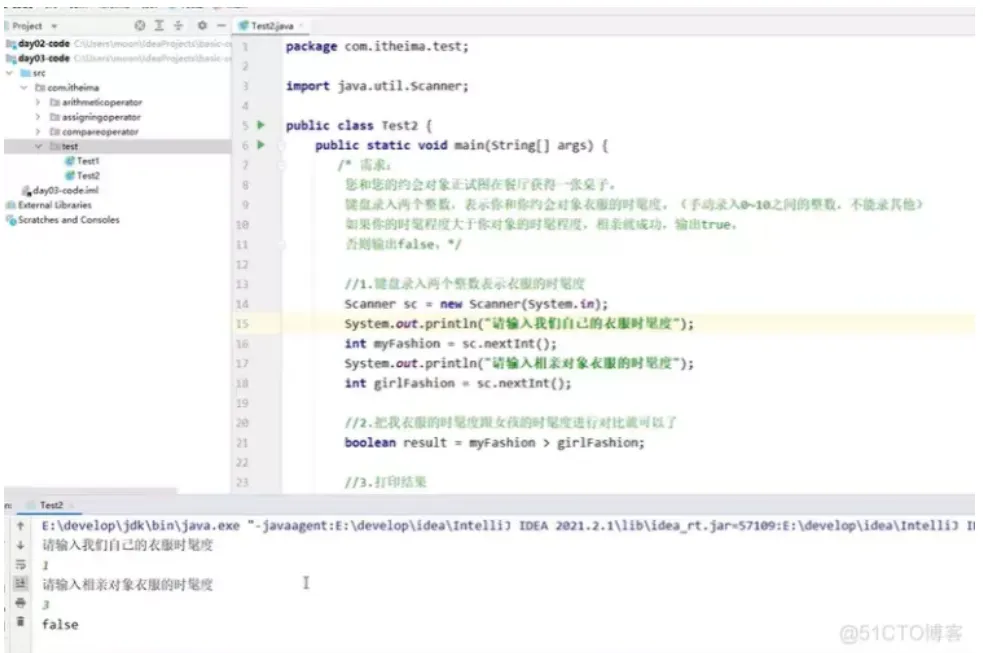Toggle code fold marker at line 6
Image resolution: width=983 pixels, height=653 pixels.
[x=281, y=145]
